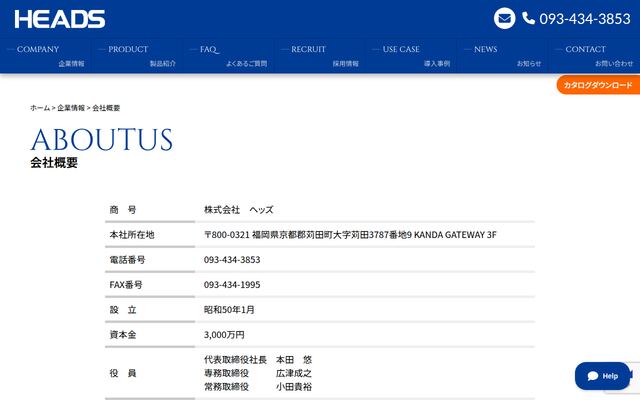This screenshot has width=640, height=400.
Task: Open the FAQ menu
Action: coord(229,56)
